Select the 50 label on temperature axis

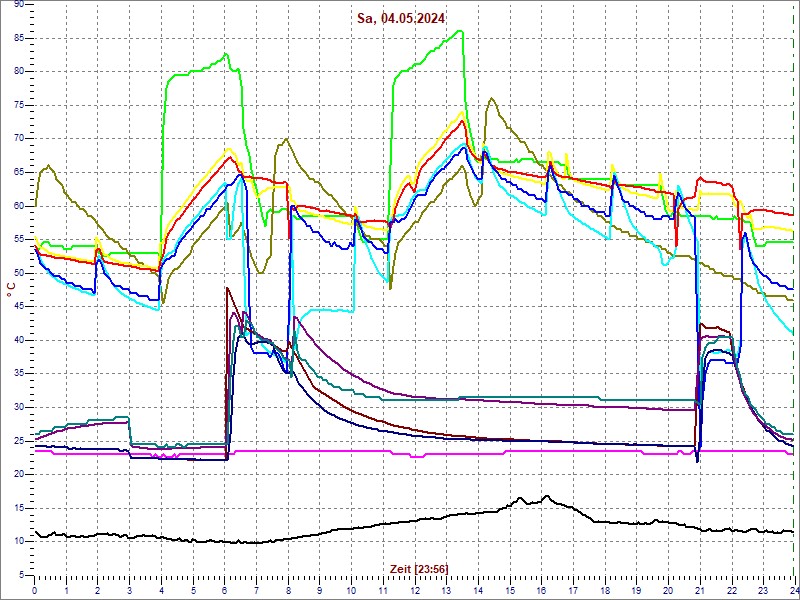[19, 273]
